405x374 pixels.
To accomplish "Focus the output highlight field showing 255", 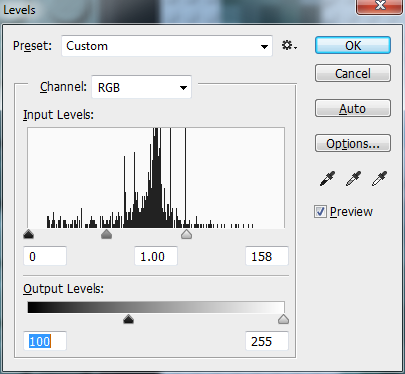I will 267,341.
